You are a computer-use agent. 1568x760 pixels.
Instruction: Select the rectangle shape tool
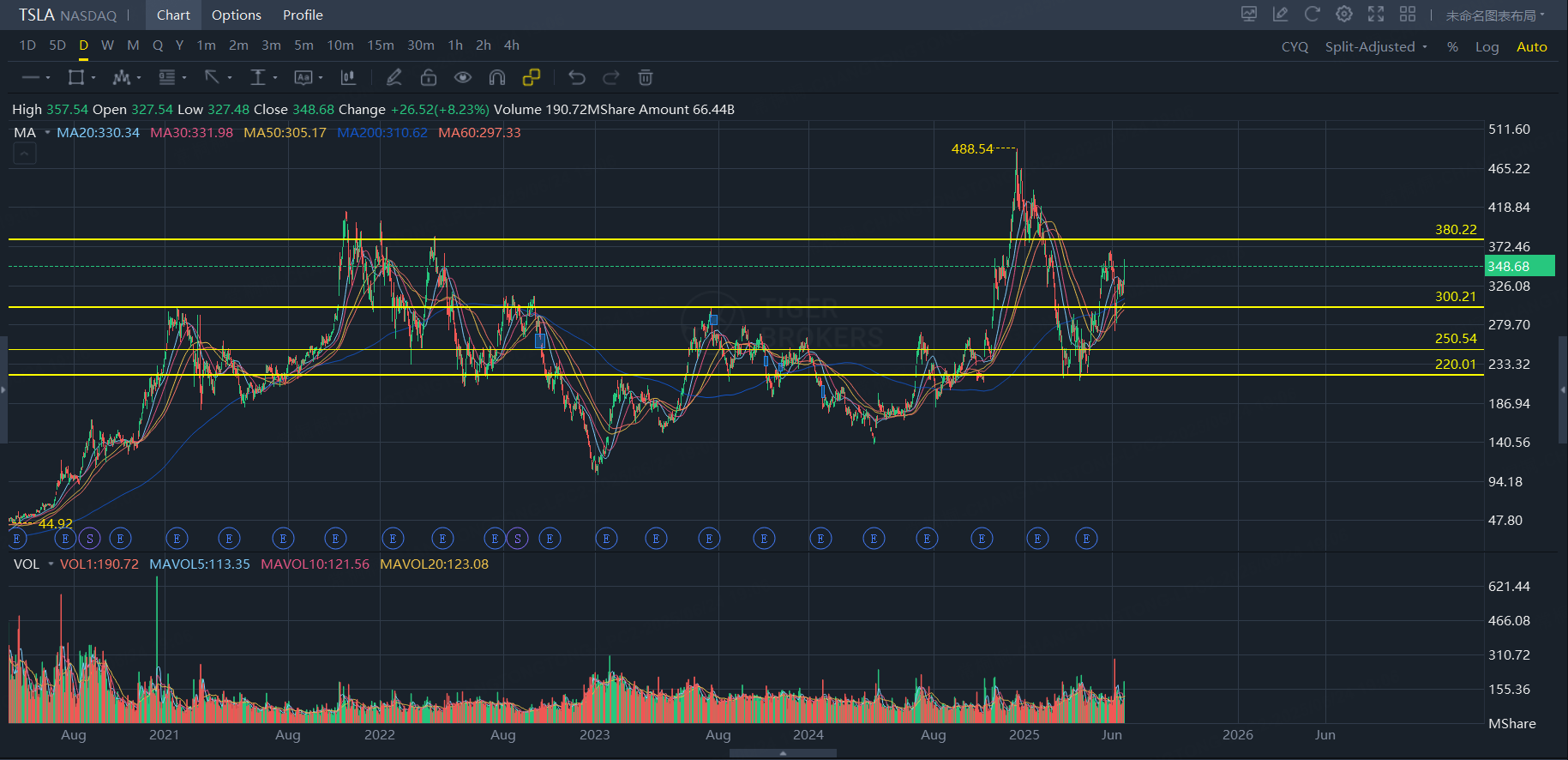pyautogui.click(x=76, y=78)
